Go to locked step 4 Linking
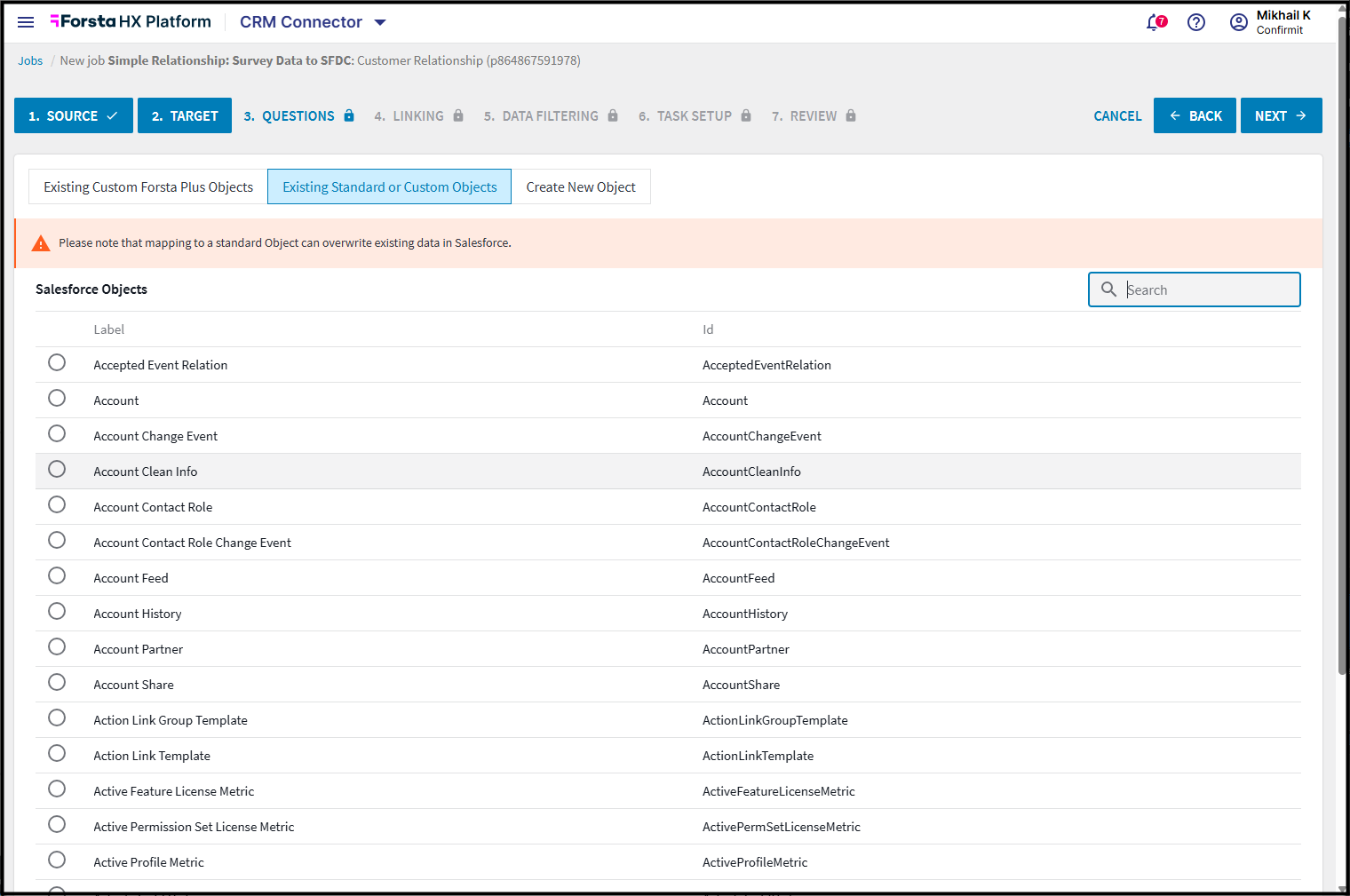1350x896 pixels. (x=419, y=115)
